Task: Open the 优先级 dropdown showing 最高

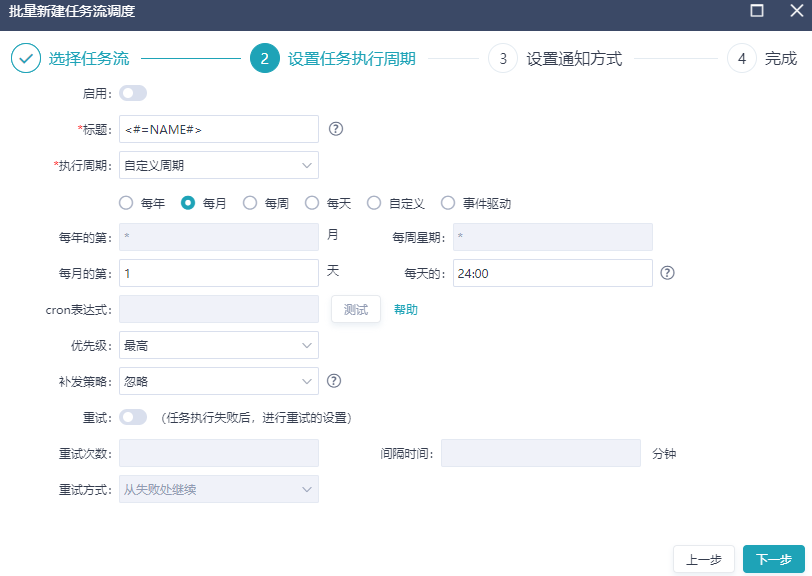Action: click(218, 345)
